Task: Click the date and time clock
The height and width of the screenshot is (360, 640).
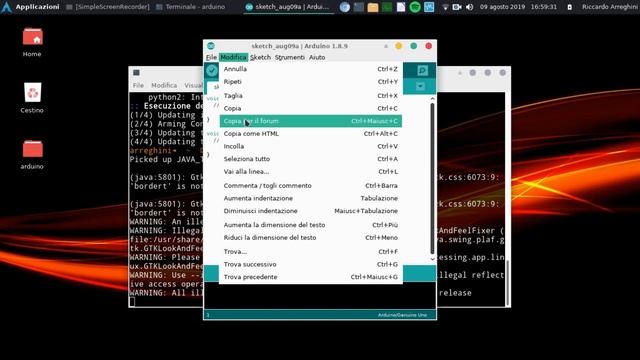Action: 518,7
